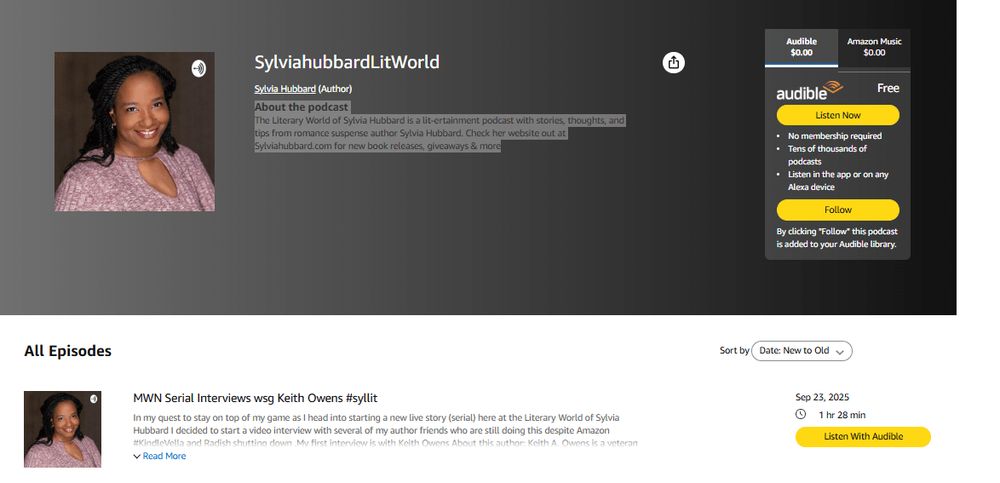Click the By clicking Follow disclaimer text
This screenshot has height=483, width=1000.
(x=837, y=237)
